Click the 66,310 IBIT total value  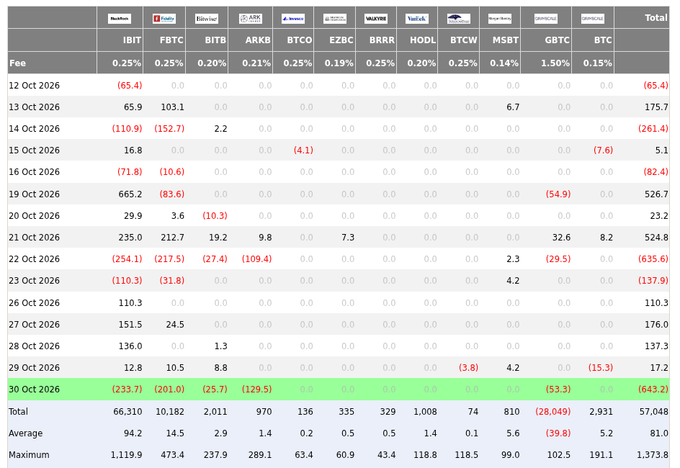[128, 412]
